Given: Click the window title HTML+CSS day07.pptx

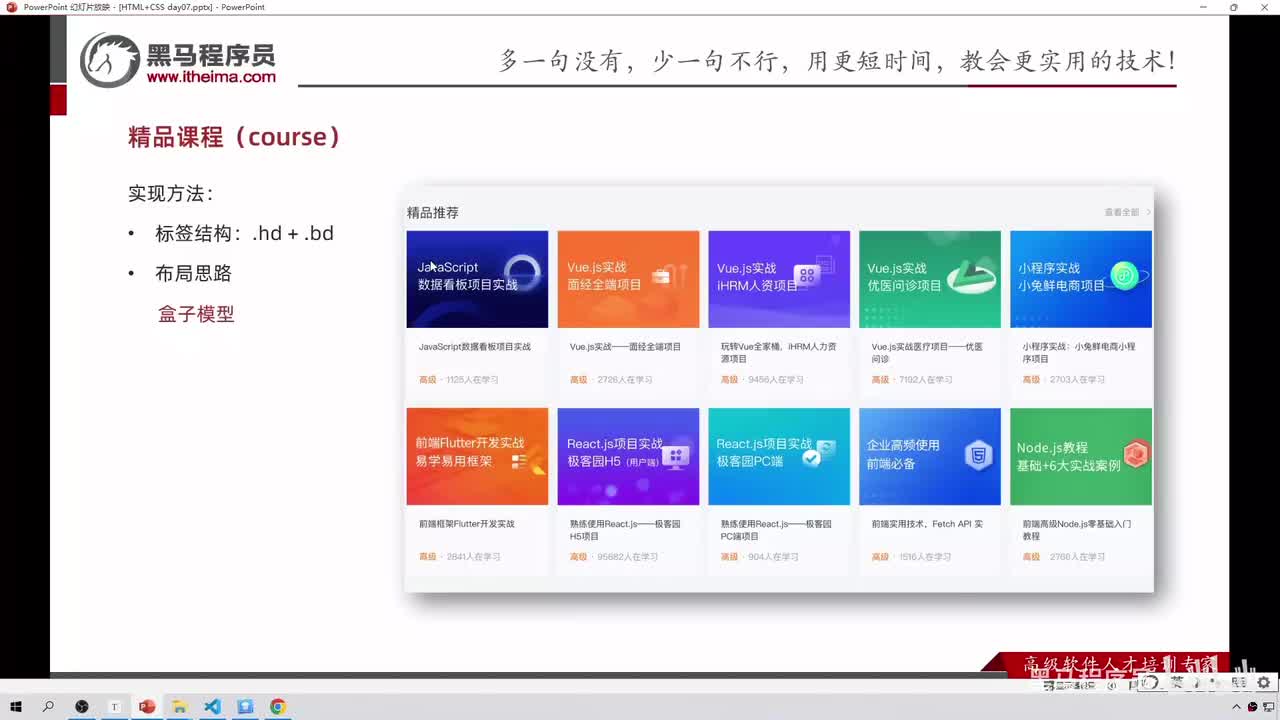Looking at the screenshot, I should tap(165, 7).
